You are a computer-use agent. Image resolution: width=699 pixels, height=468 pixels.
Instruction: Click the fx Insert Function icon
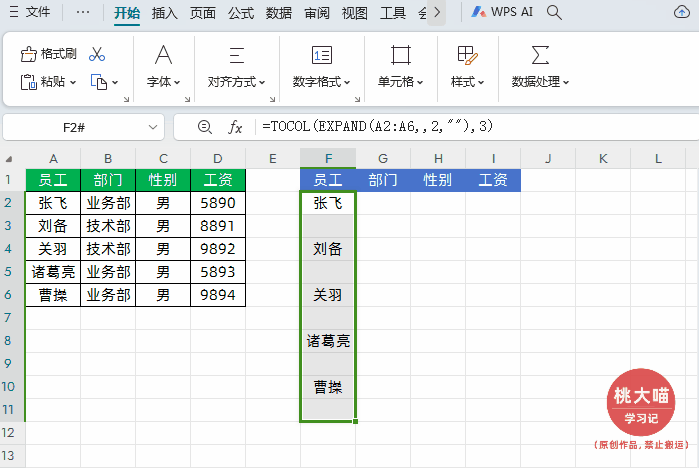pos(236,127)
